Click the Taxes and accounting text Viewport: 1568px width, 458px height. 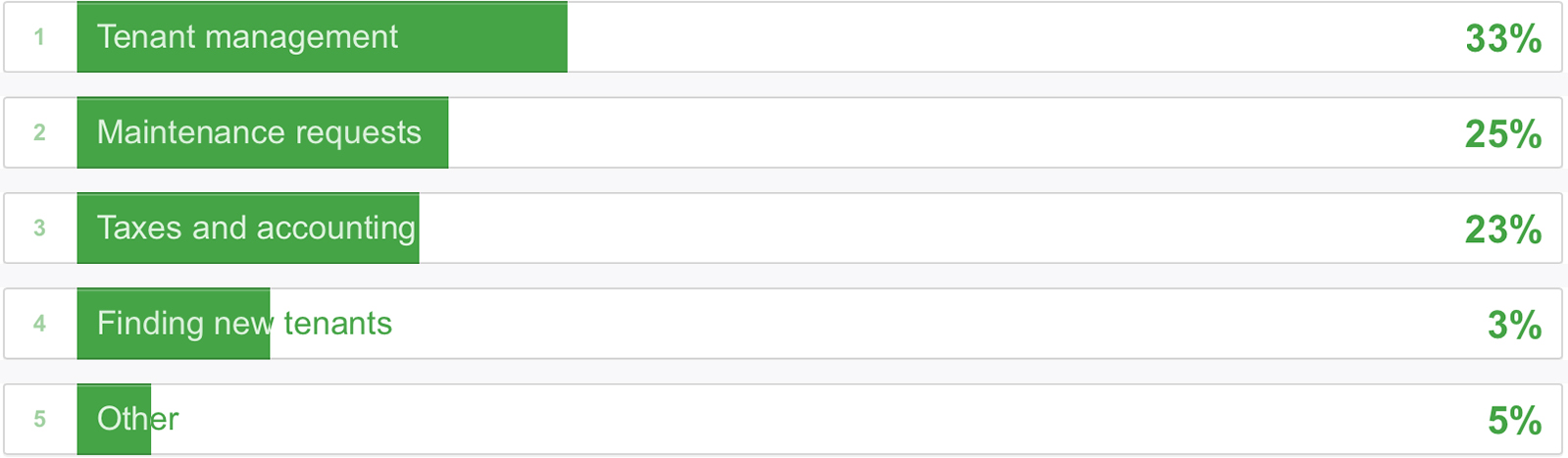[256, 229]
